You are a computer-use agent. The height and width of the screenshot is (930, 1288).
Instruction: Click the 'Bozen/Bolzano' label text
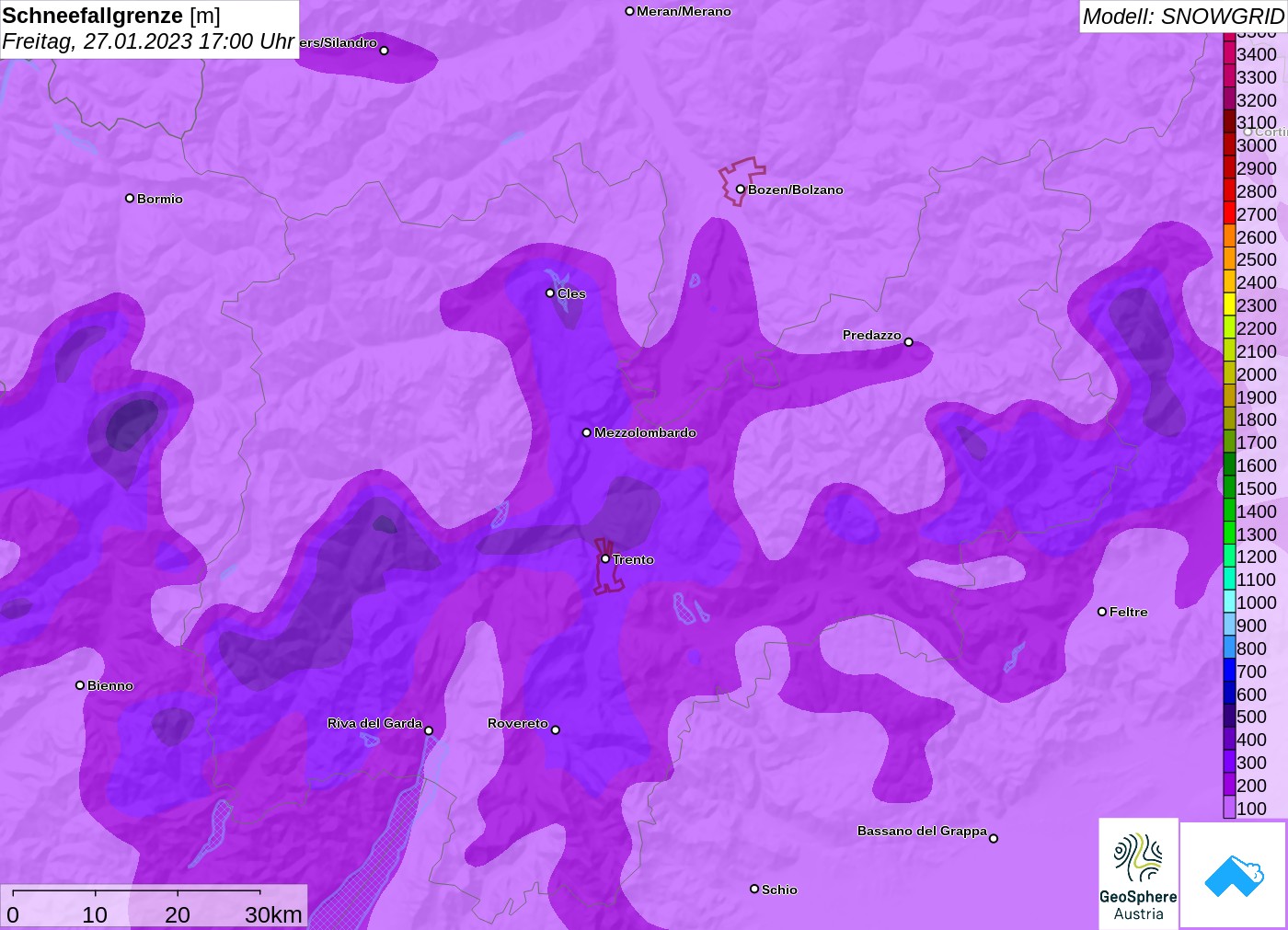coord(795,189)
